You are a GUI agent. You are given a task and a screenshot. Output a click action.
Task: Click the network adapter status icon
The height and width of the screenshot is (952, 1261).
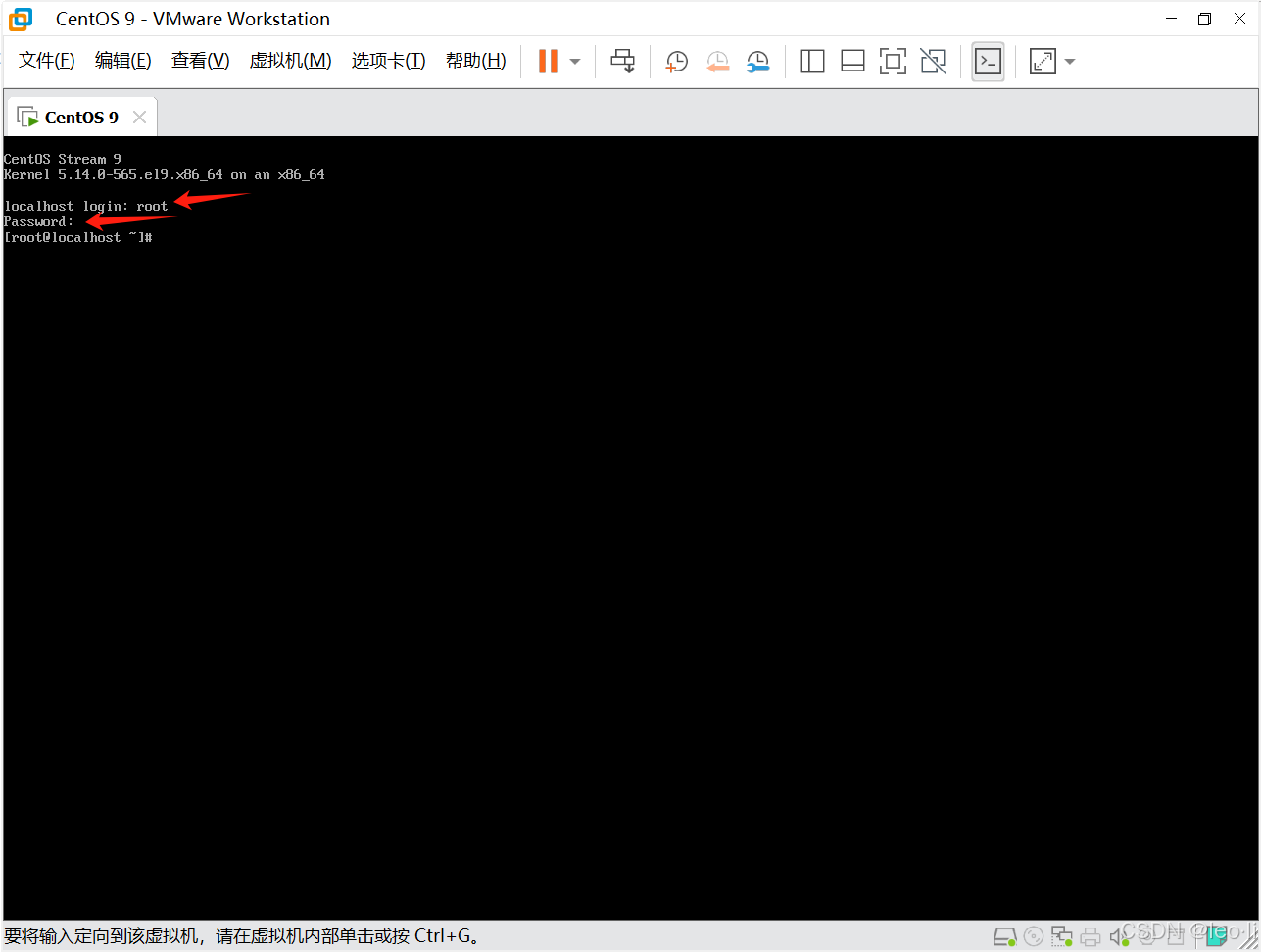tap(1062, 937)
